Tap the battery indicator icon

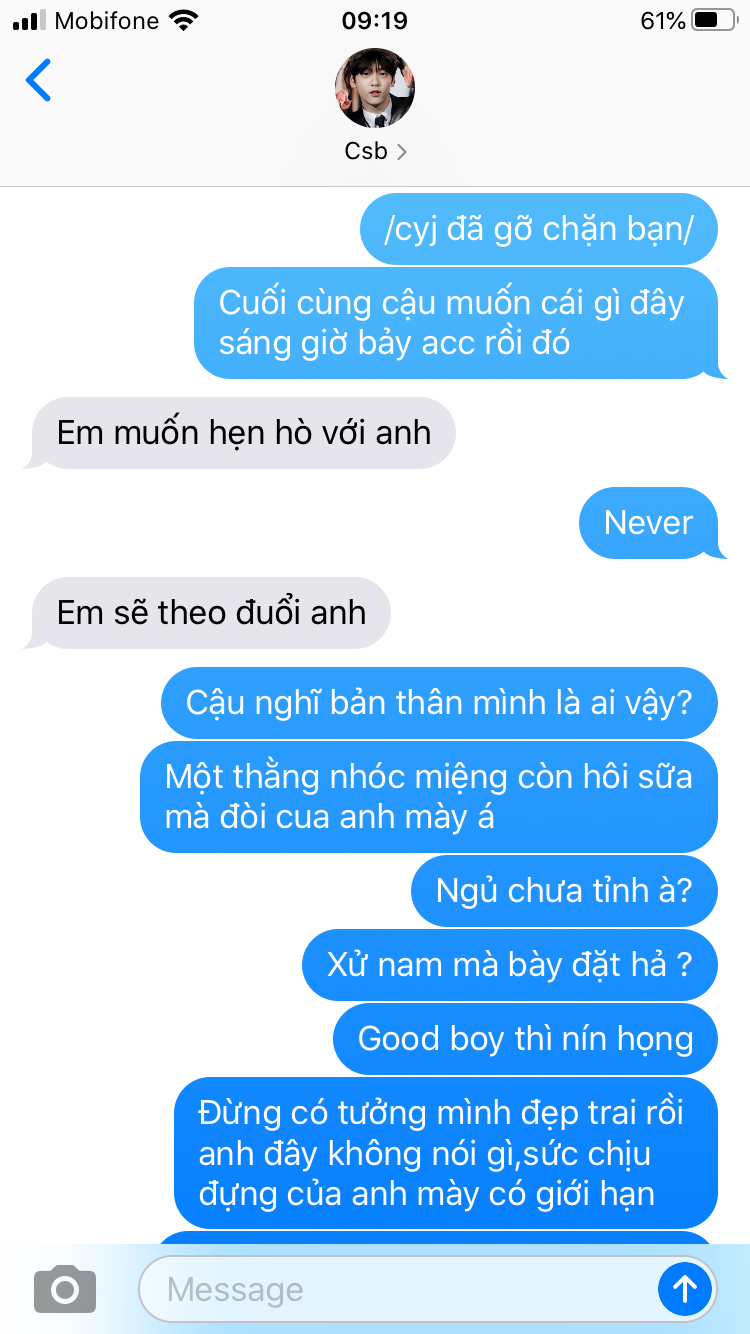[x=713, y=20]
